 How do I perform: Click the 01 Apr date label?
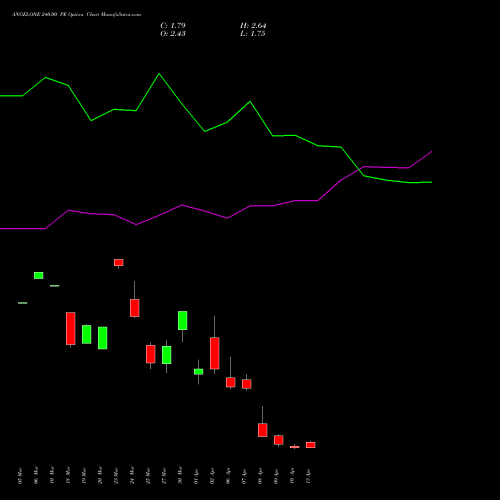[x=196, y=477]
